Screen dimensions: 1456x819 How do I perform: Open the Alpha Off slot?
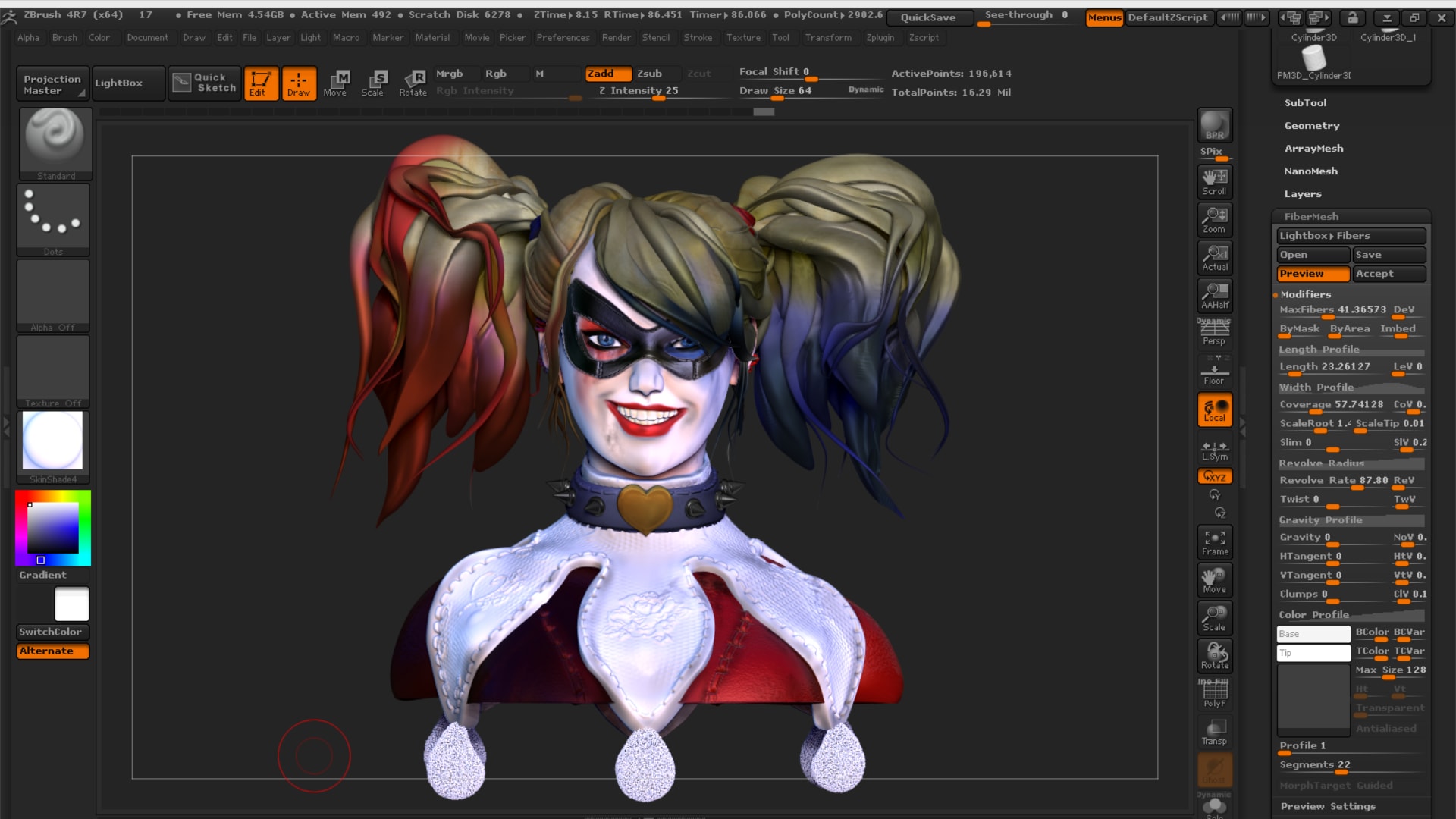point(53,296)
